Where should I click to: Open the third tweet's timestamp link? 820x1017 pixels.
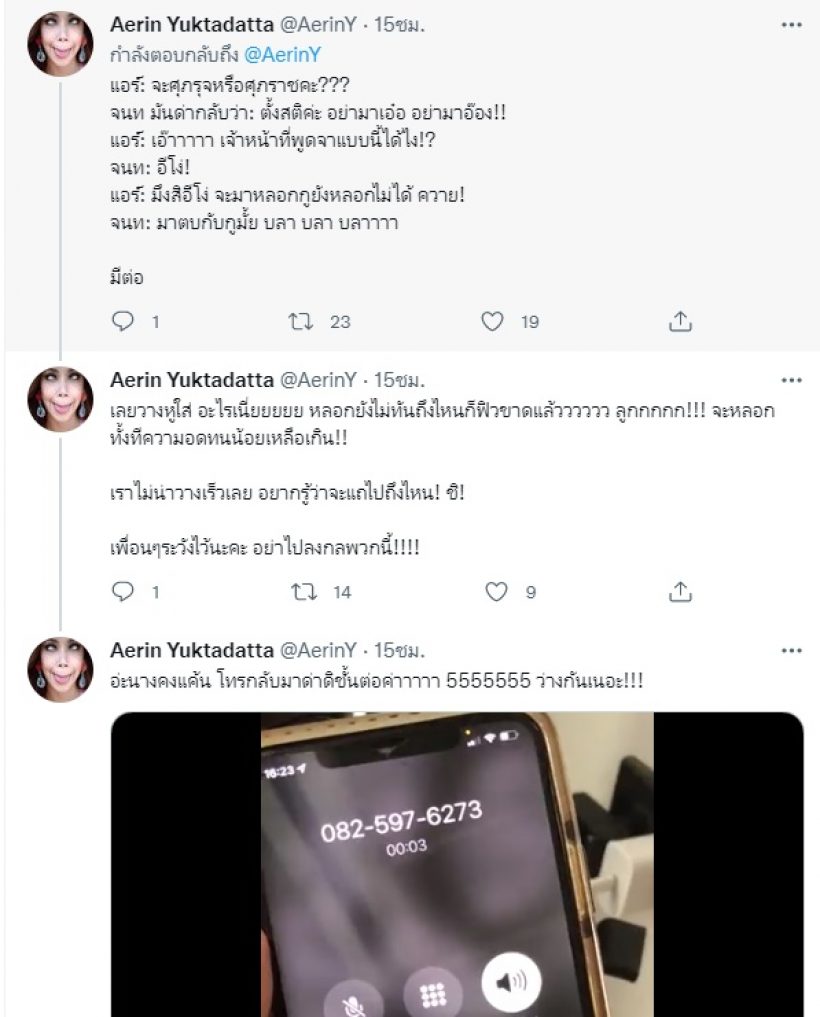399,650
